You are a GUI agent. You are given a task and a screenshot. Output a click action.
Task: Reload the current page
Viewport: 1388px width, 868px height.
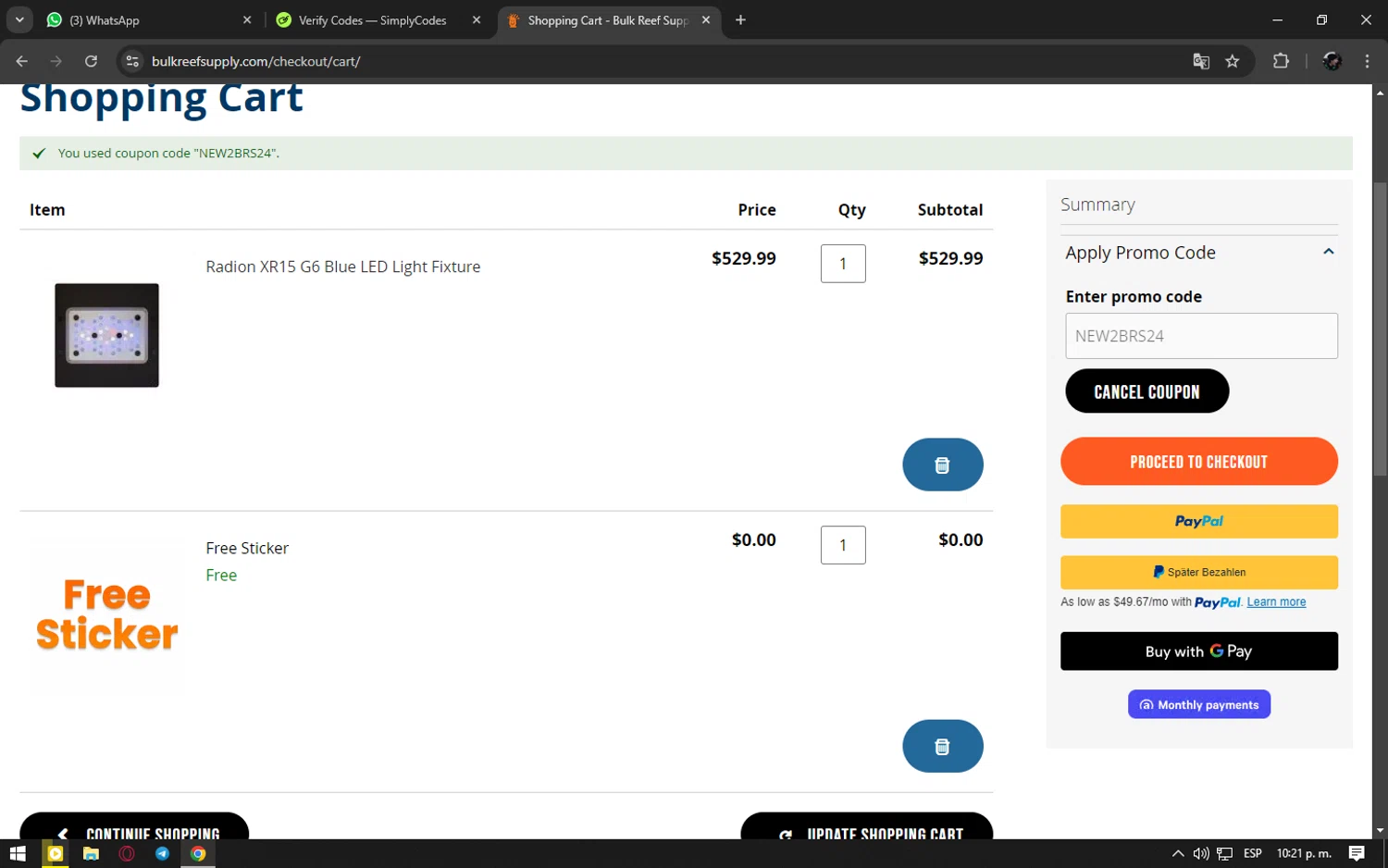91,61
